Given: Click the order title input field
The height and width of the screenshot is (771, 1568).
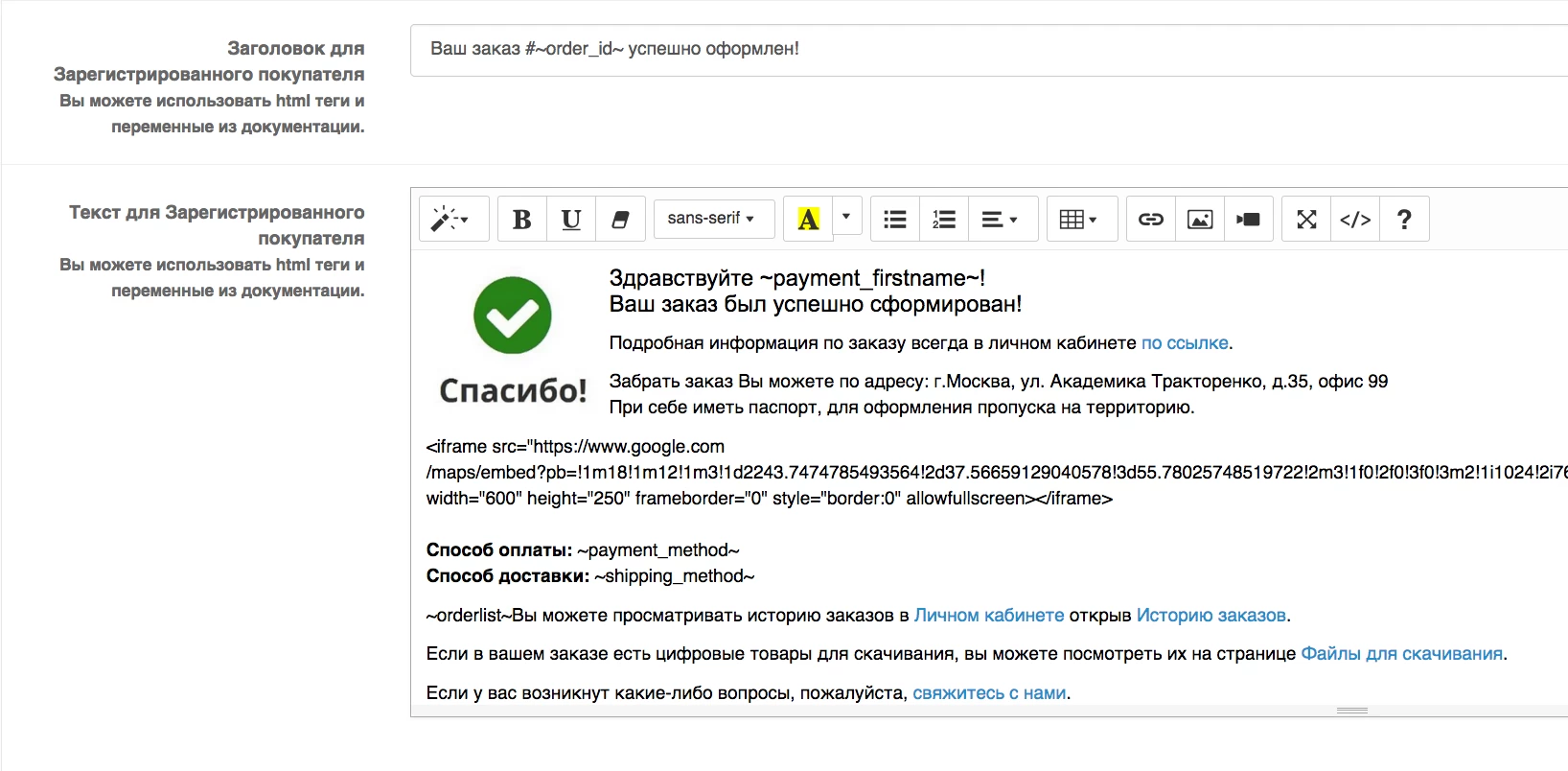Looking at the screenshot, I should [987, 50].
